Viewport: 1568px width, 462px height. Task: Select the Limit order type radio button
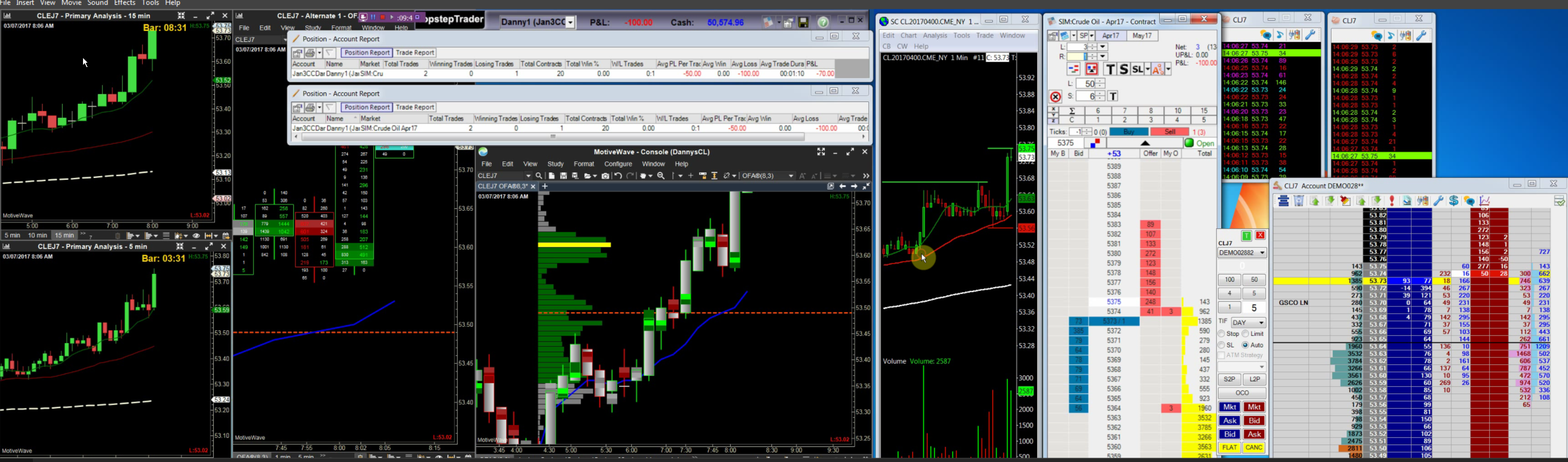click(x=1245, y=334)
